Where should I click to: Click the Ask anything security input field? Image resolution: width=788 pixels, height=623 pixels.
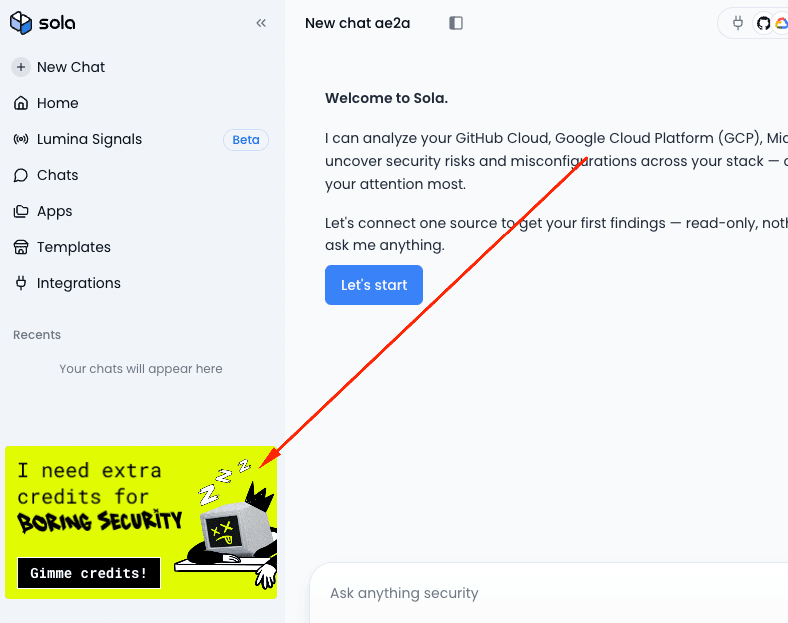coord(549,593)
